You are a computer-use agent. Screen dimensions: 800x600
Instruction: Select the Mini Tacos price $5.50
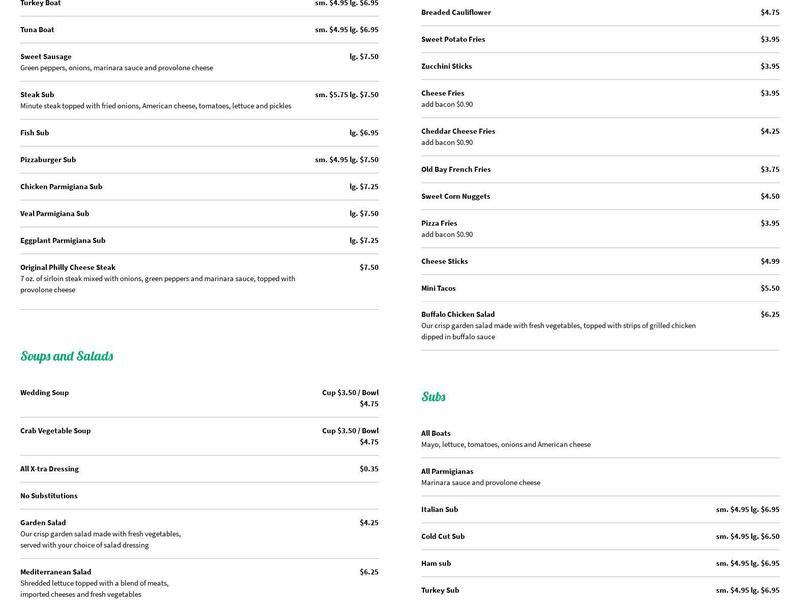769,288
